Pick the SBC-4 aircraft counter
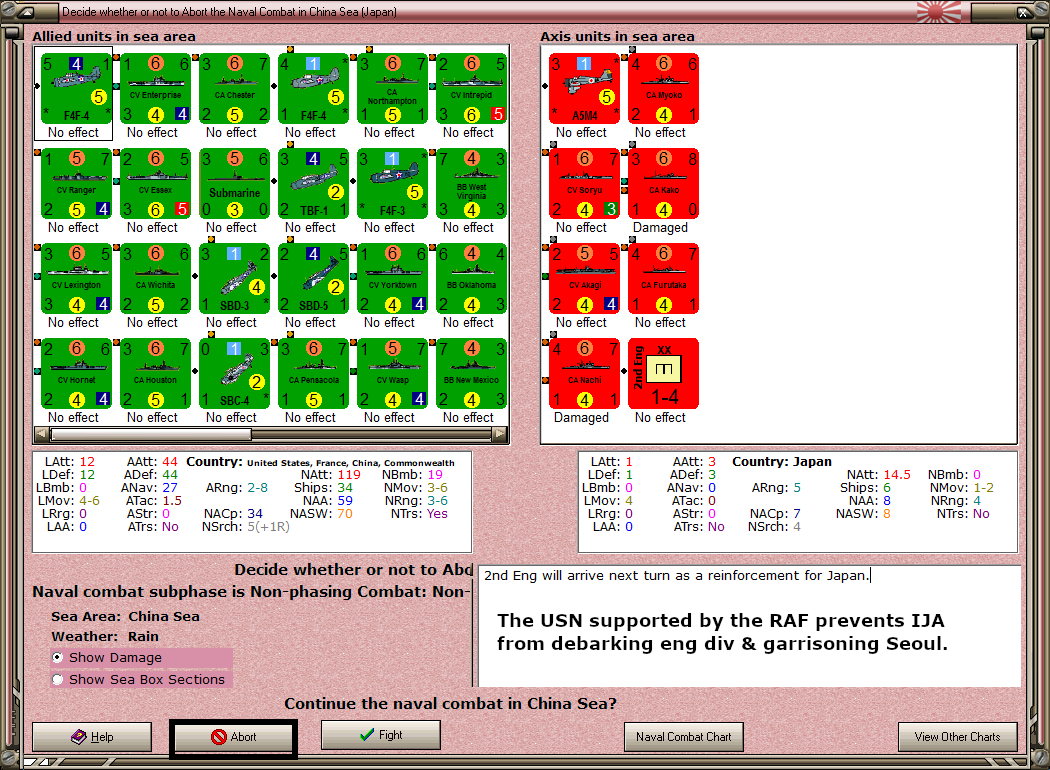Screen dimensions: 1050x770 pyautogui.click(x=234, y=374)
